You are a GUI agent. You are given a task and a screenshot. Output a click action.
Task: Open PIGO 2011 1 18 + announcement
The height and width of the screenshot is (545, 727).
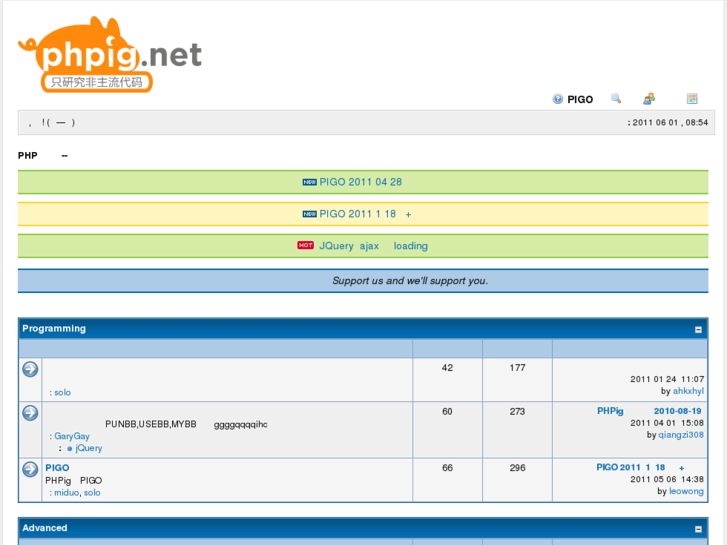click(365, 214)
